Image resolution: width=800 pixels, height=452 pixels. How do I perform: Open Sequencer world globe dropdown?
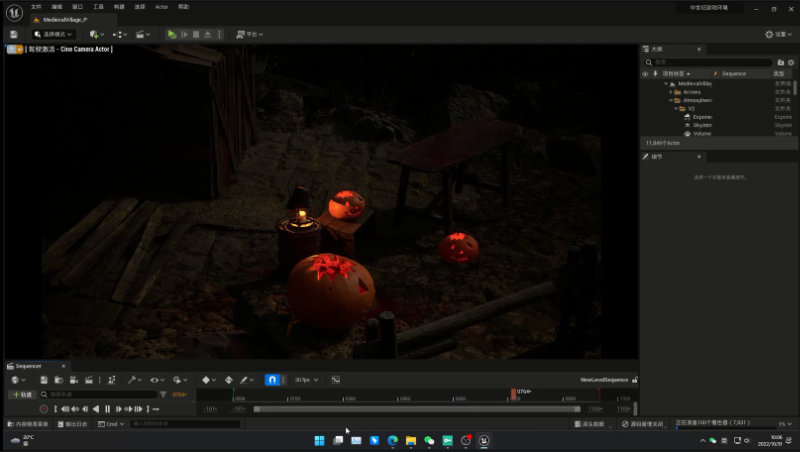(x=18, y=380)
